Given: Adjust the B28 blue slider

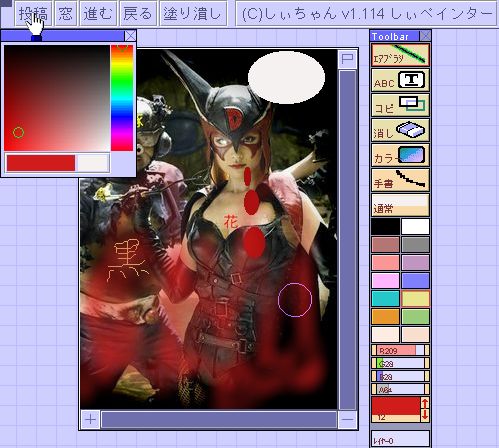Looking at the screenshot, I should tap(400, 376).
